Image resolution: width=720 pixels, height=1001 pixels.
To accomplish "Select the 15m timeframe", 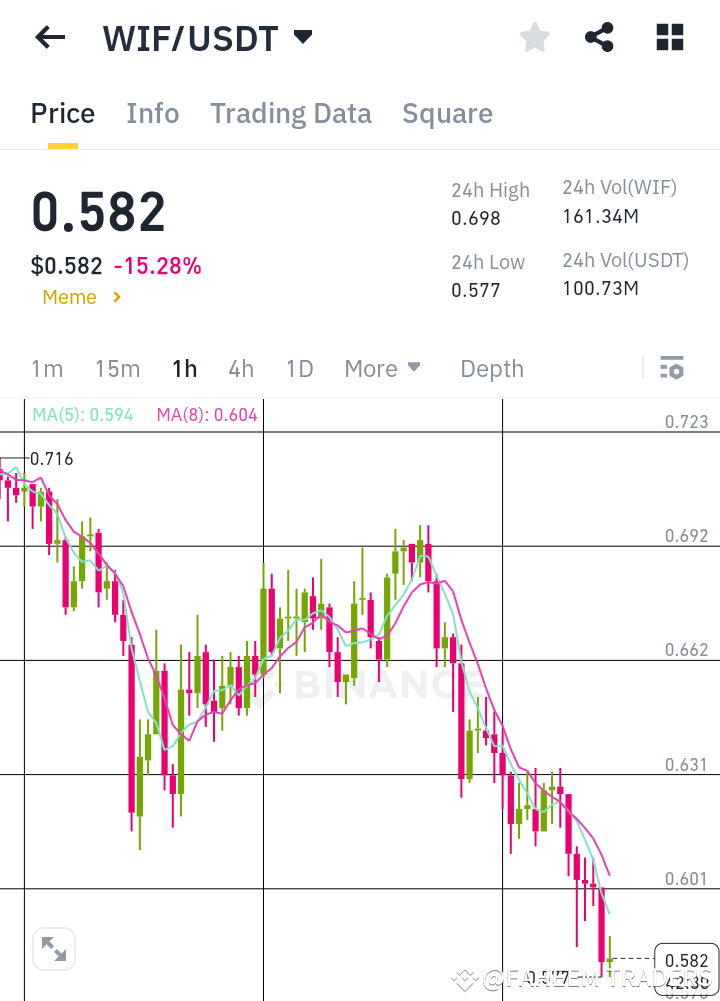I will point(117,368).
